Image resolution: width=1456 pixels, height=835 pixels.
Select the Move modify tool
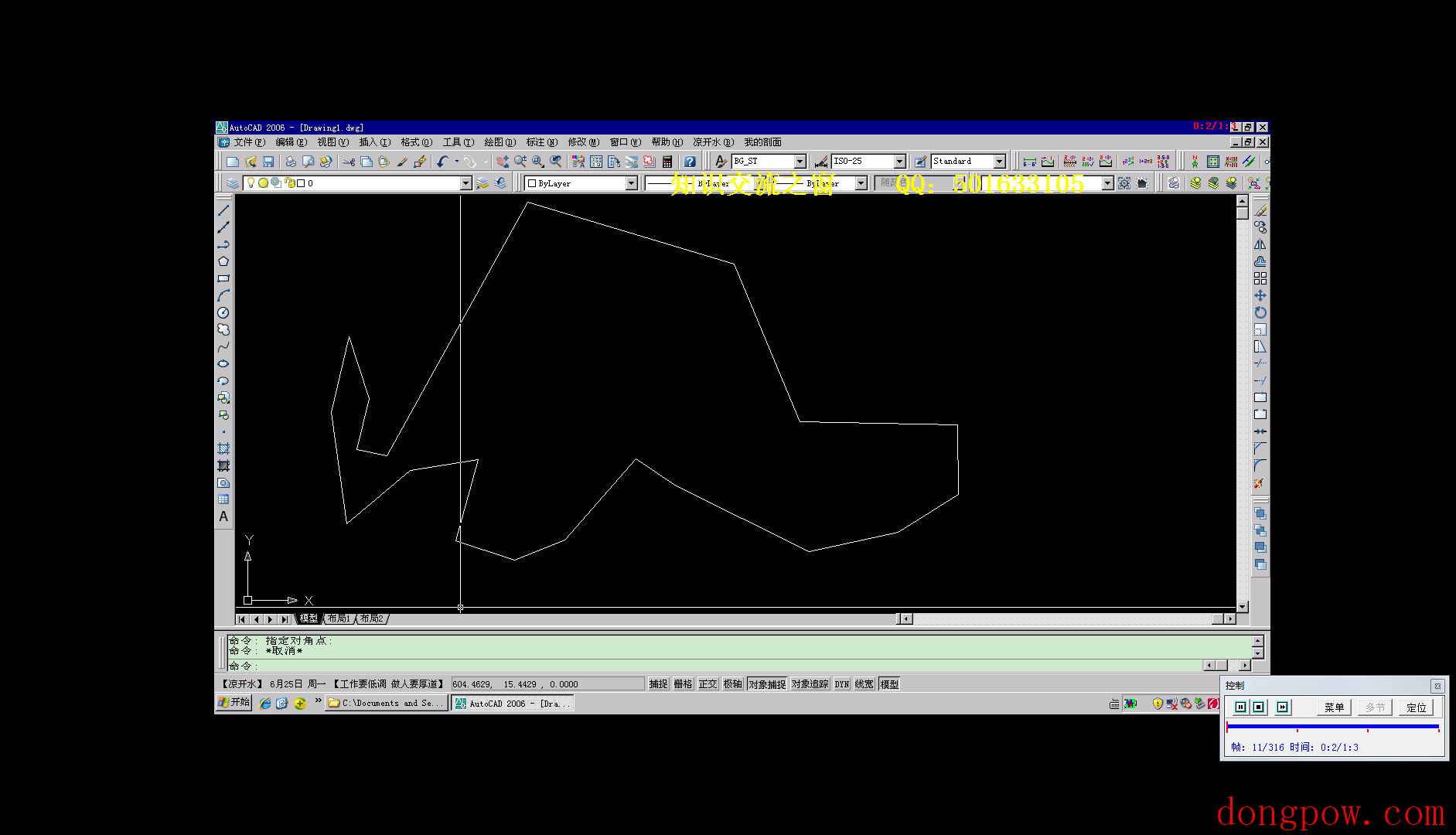pos(1260,295)
